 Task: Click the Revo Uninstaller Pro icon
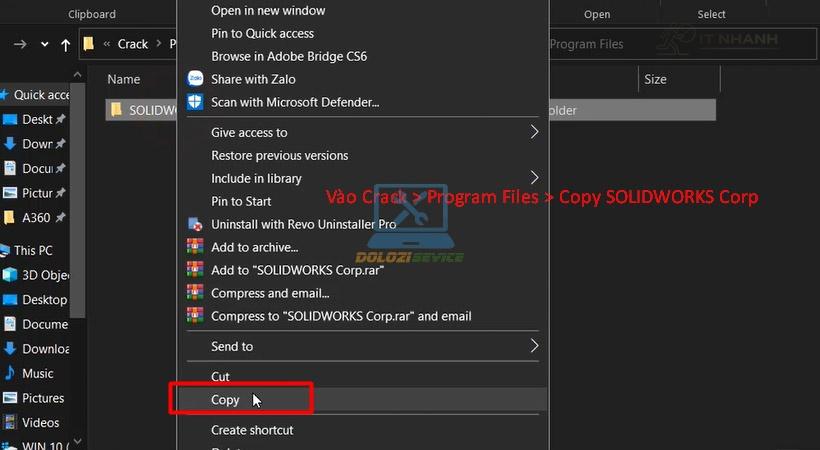[x=195, y=224]
